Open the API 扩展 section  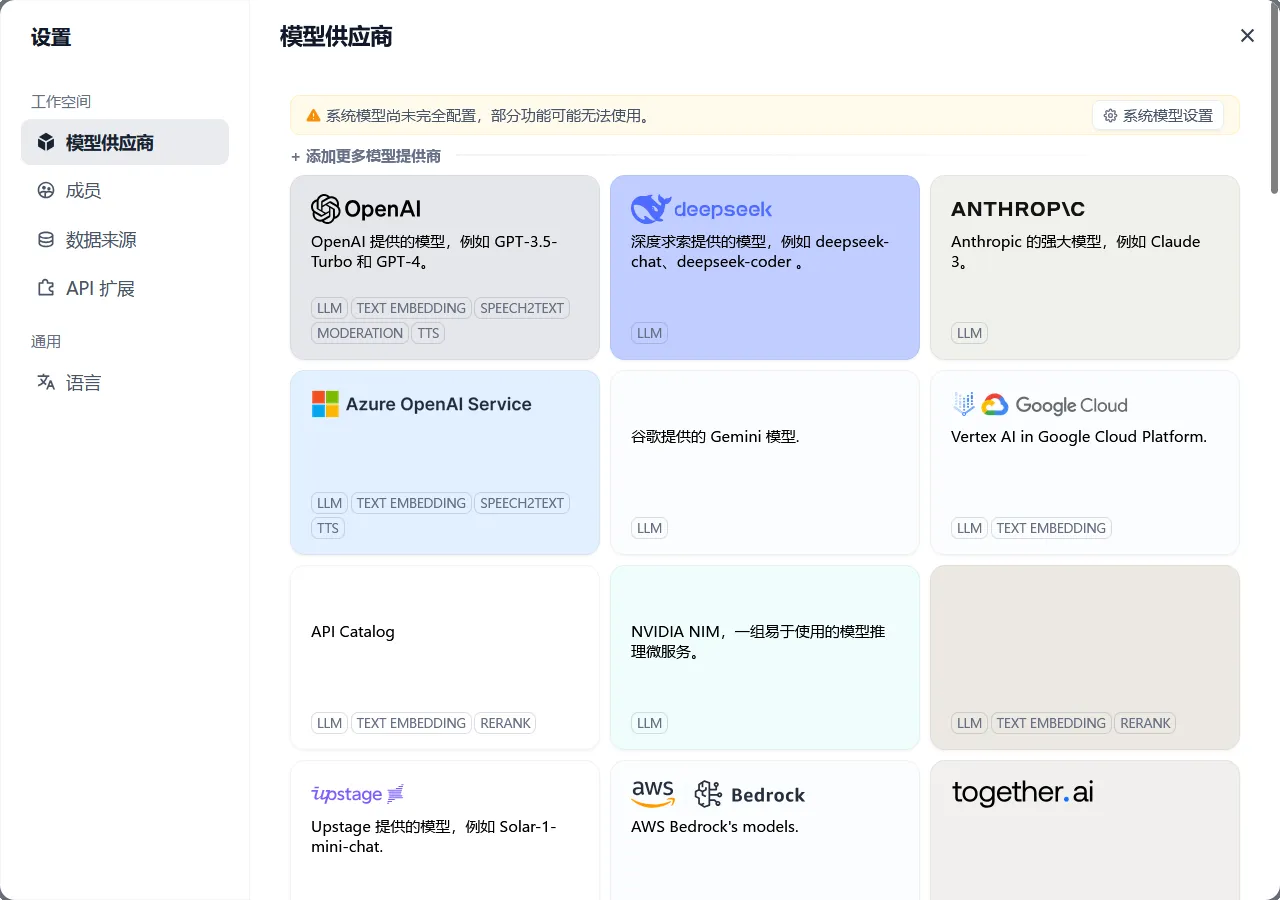click(125, 288)
